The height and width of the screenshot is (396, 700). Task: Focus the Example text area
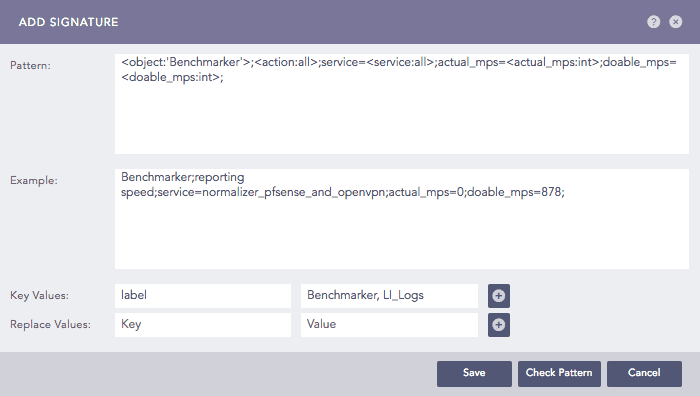tap(401, 219)
